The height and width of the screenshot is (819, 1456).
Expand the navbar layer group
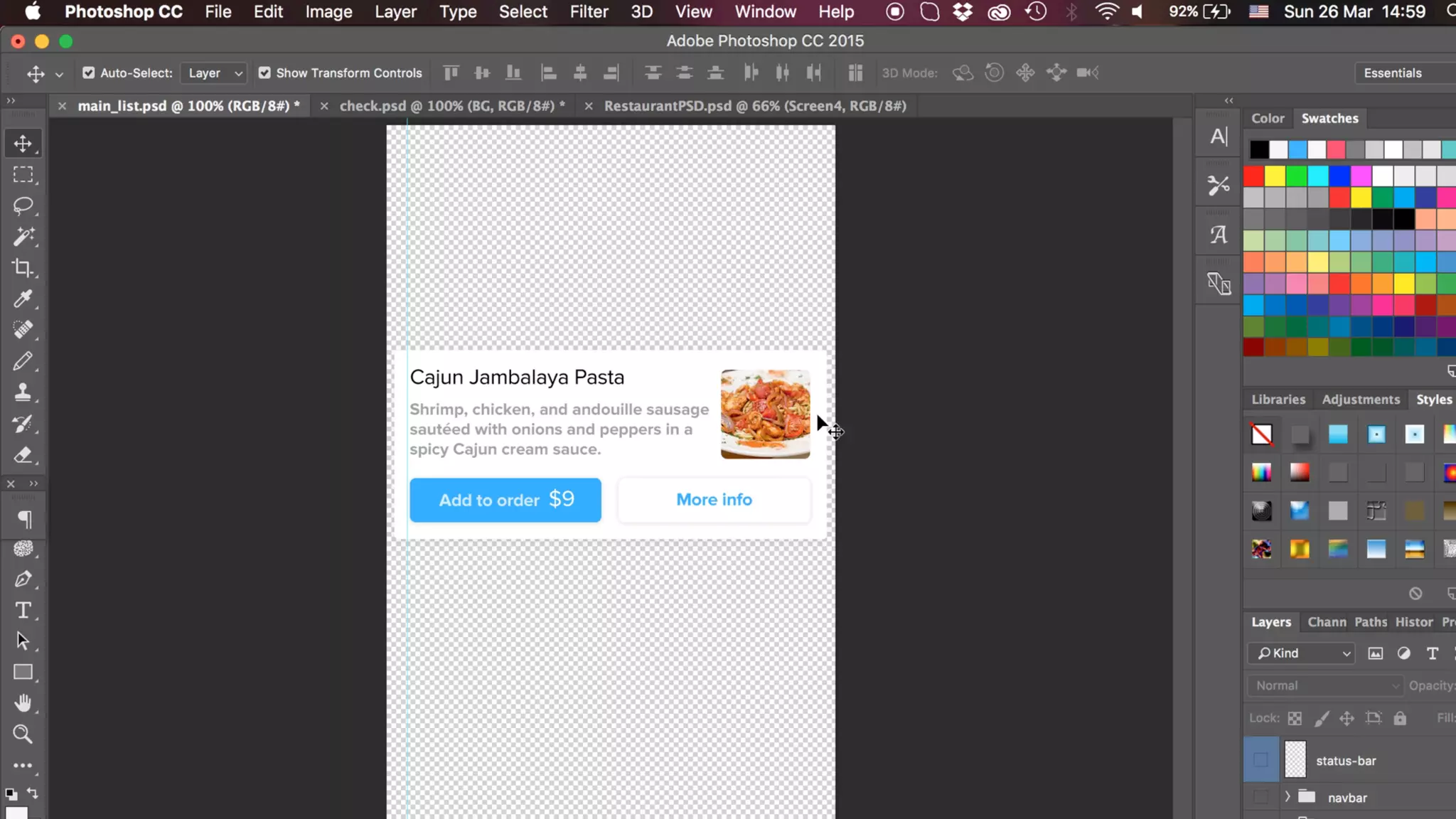click(1287, 797)
